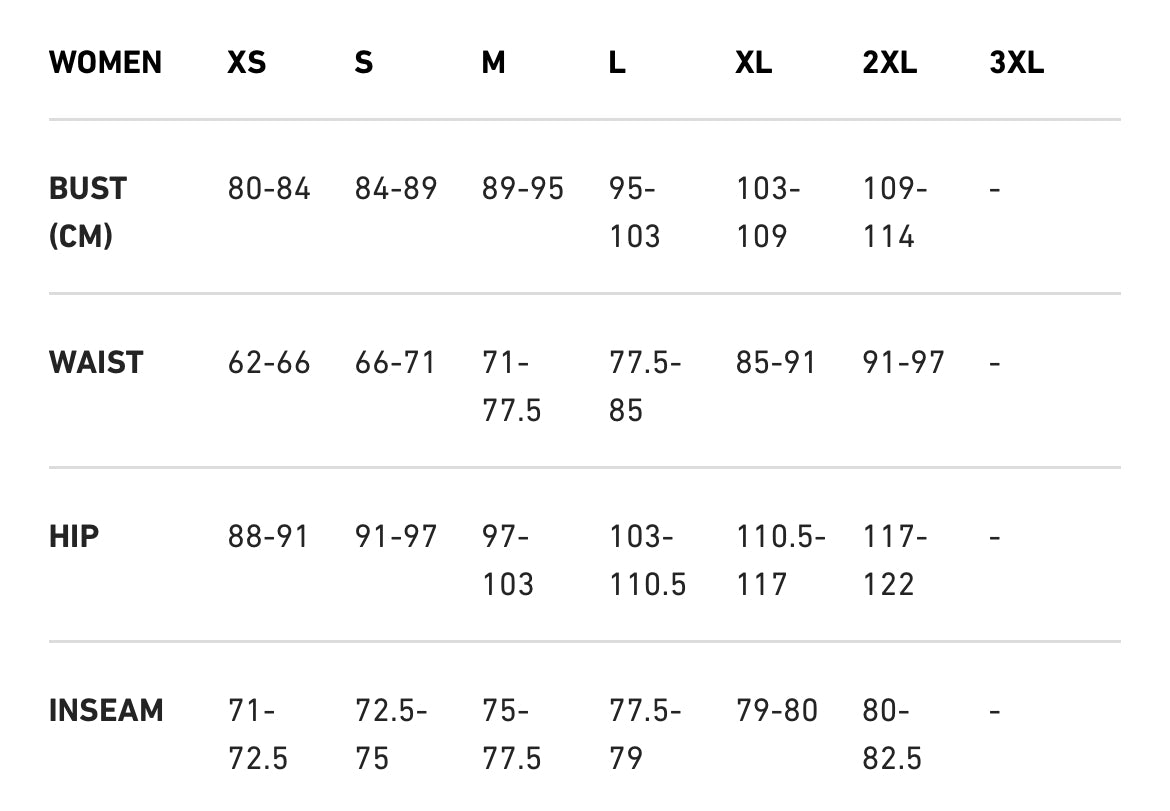Click the WAIST row label

96,362
